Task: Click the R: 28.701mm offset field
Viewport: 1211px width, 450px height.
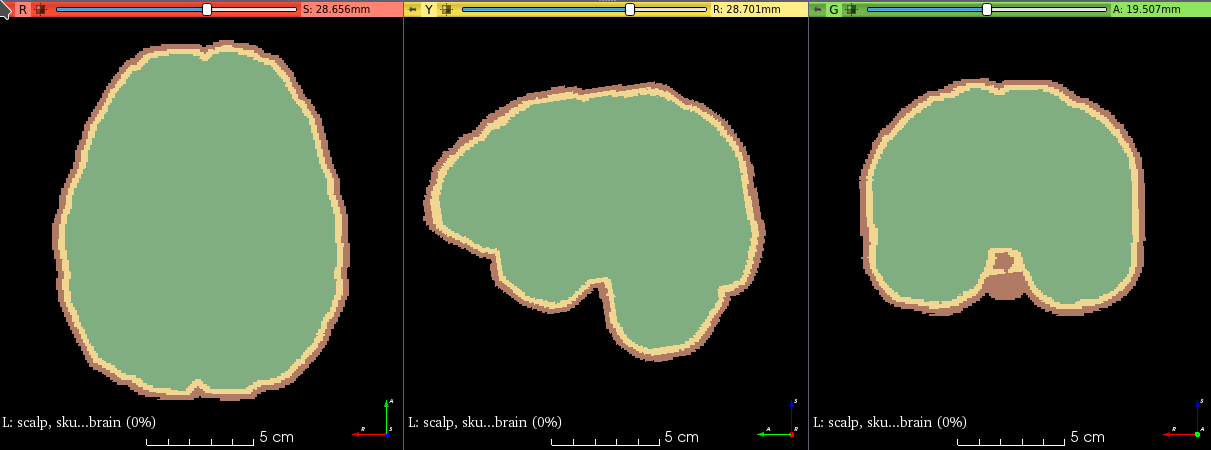Action: coord(757,9)
